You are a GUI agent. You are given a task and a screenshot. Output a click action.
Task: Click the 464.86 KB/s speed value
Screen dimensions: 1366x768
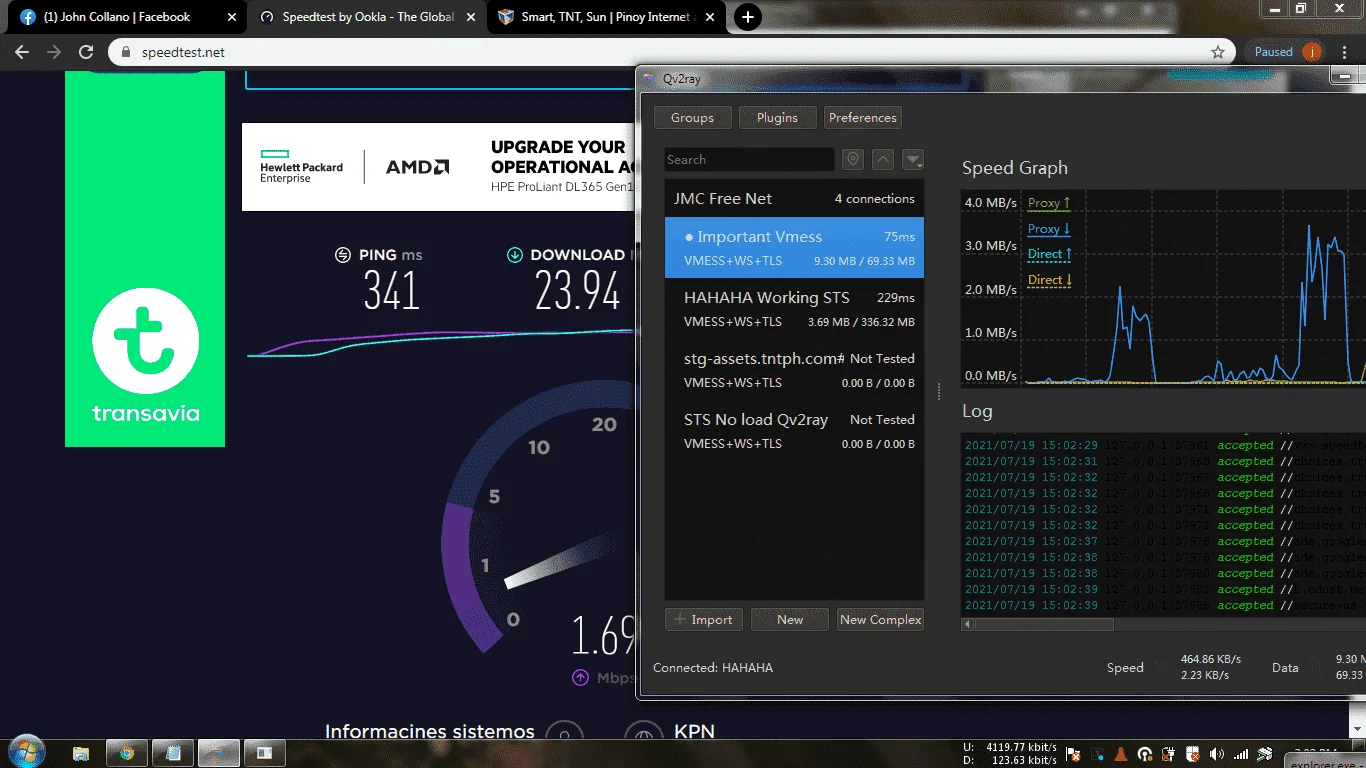(x=1211, y=659)
